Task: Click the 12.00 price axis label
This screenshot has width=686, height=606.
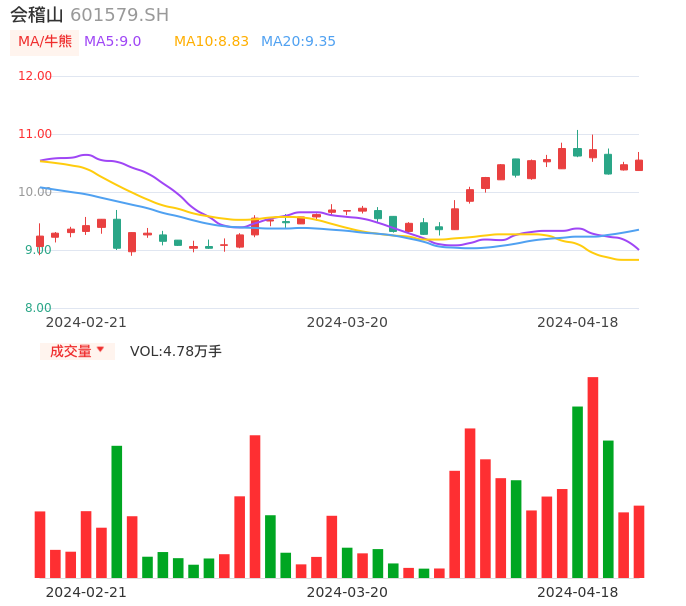Action: click(x=36, y=76)
